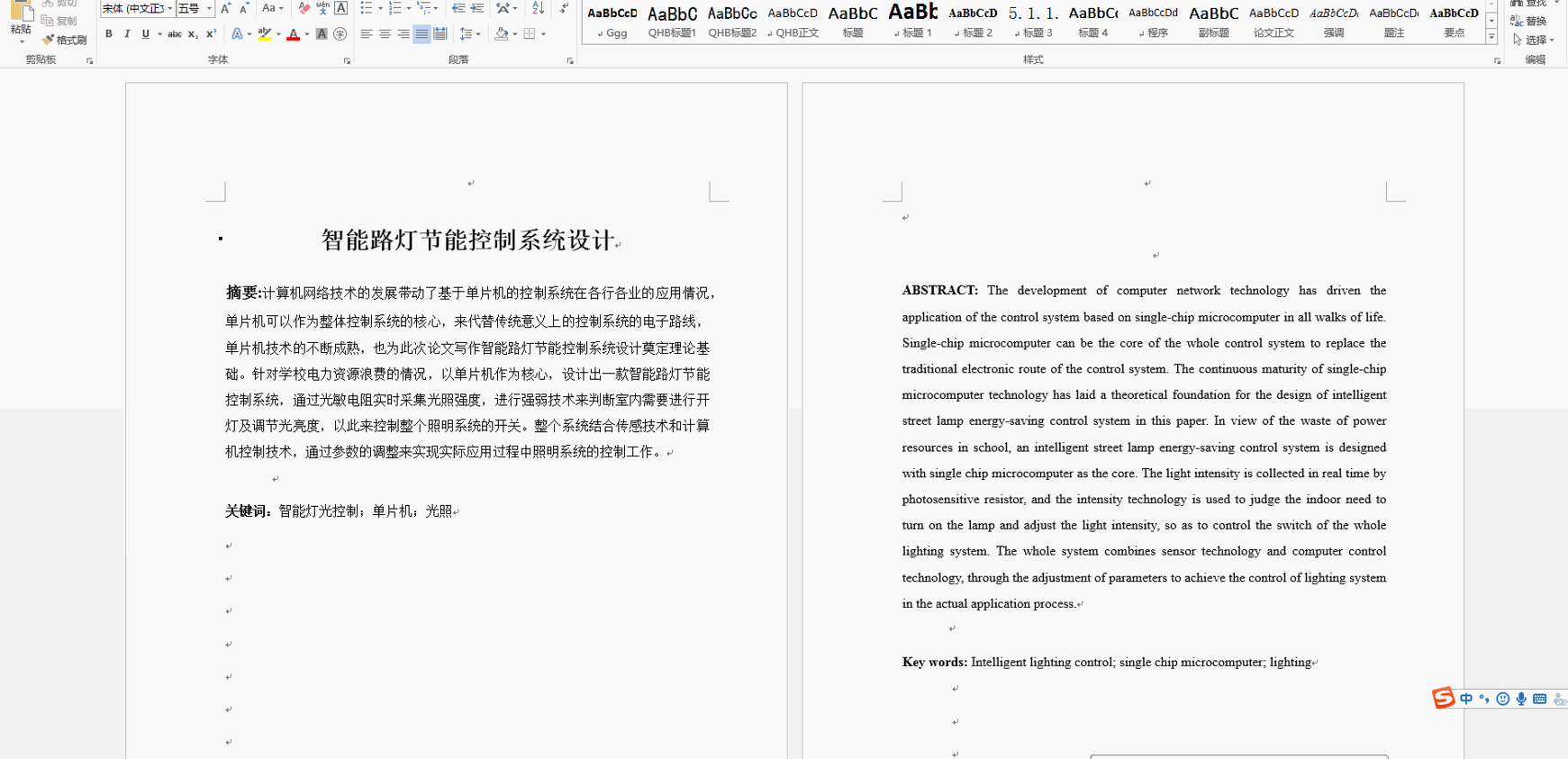Click the ABSTRACT heading on the second page
The height and width of the screenshot is (759, 1568).
[x=939, y=290]
